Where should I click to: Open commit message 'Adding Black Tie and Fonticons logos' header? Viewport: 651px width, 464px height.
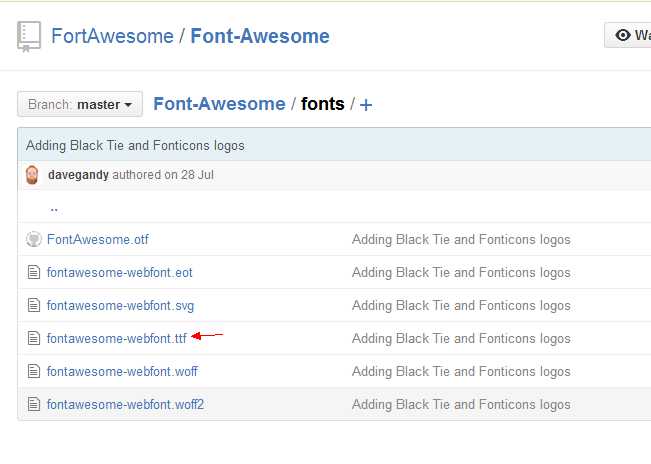tap(135, 146)
